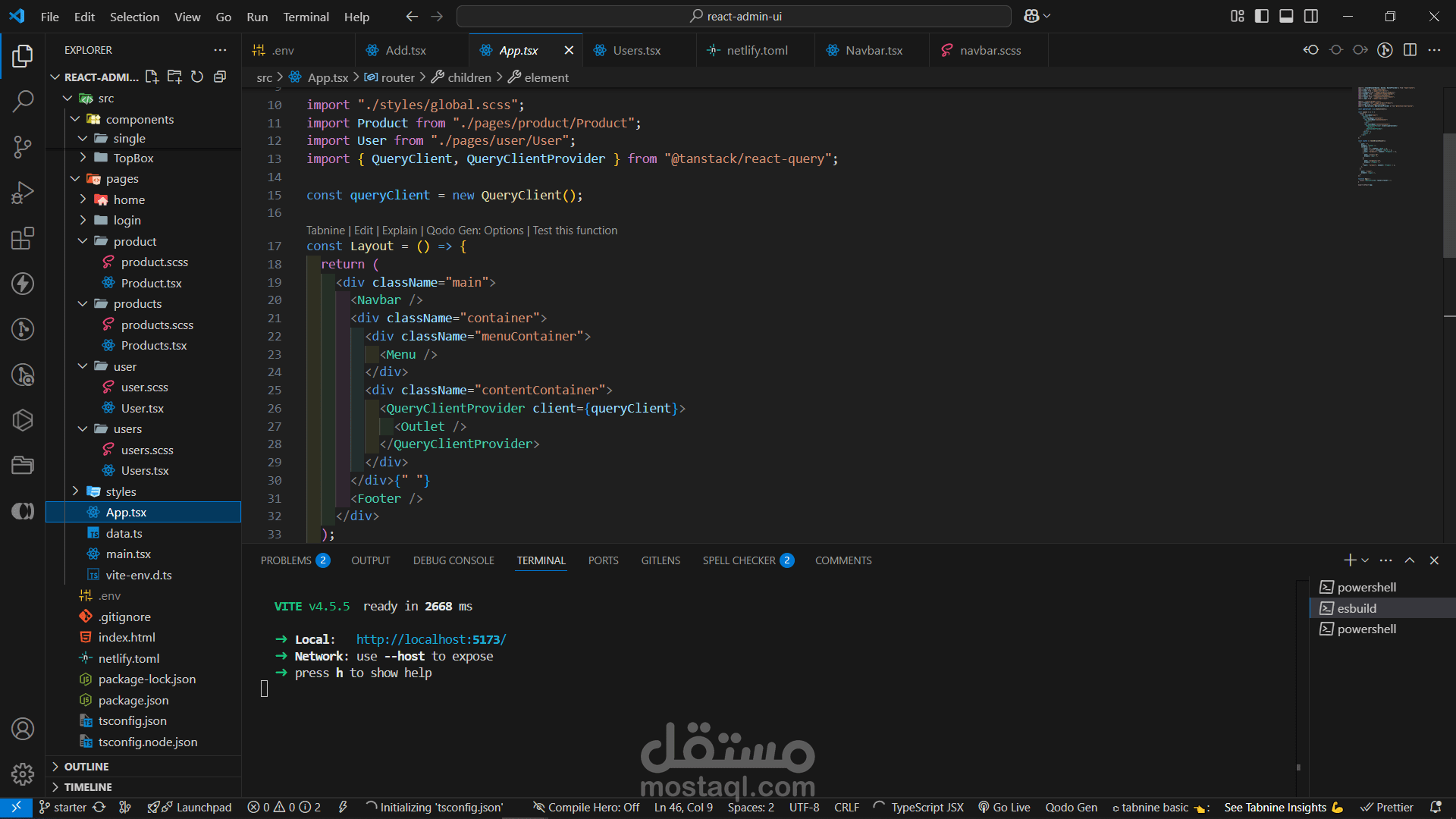Open the Terminal menu

coord(306,17)
